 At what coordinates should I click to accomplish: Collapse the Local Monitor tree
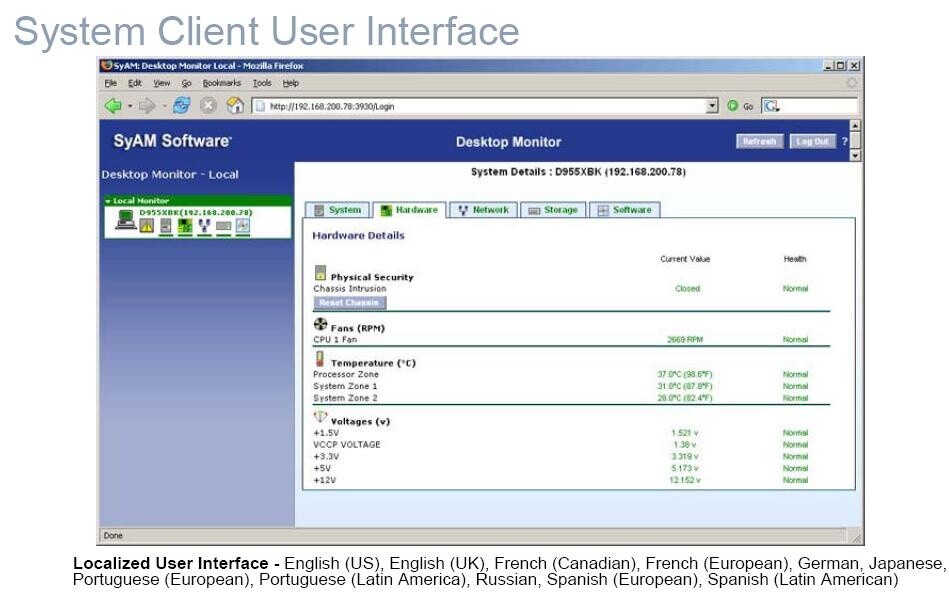coord(108,201)
